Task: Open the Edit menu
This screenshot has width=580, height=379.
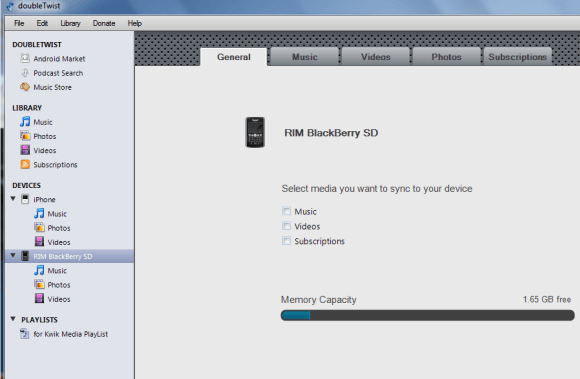Action: [42, 23]
